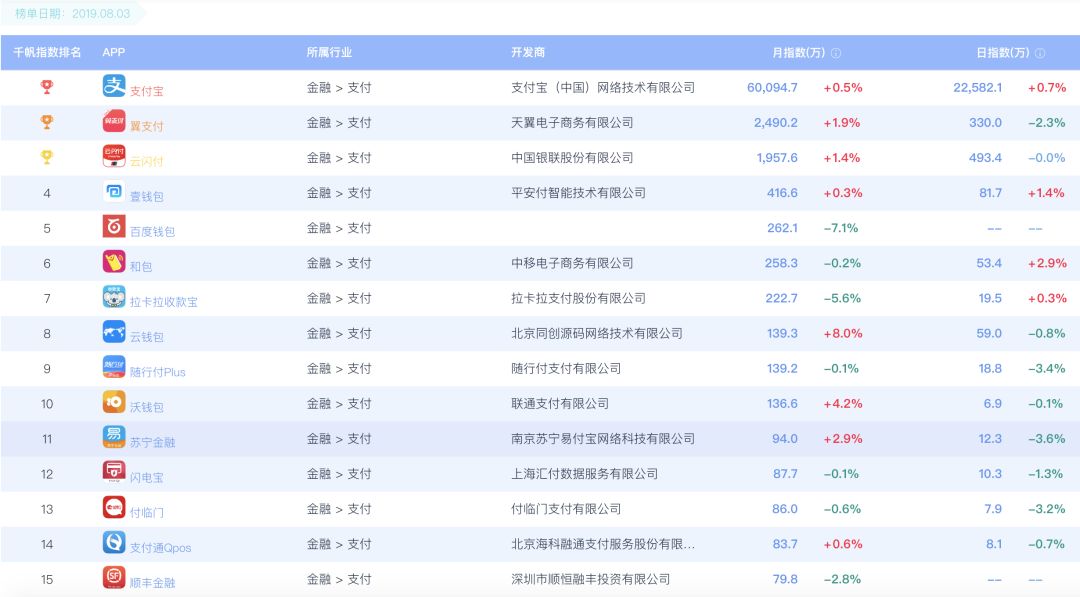Open the 和包 app name link
The width and height of the screenshot is (1080, 597).
tap(141, 266)
